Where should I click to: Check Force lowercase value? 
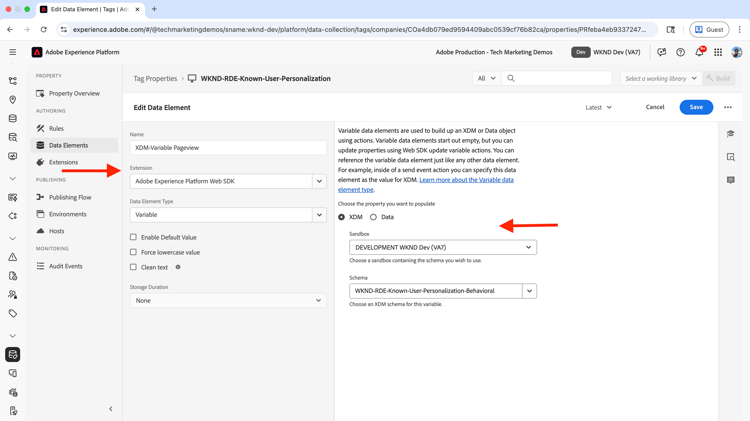click(133, 252)
